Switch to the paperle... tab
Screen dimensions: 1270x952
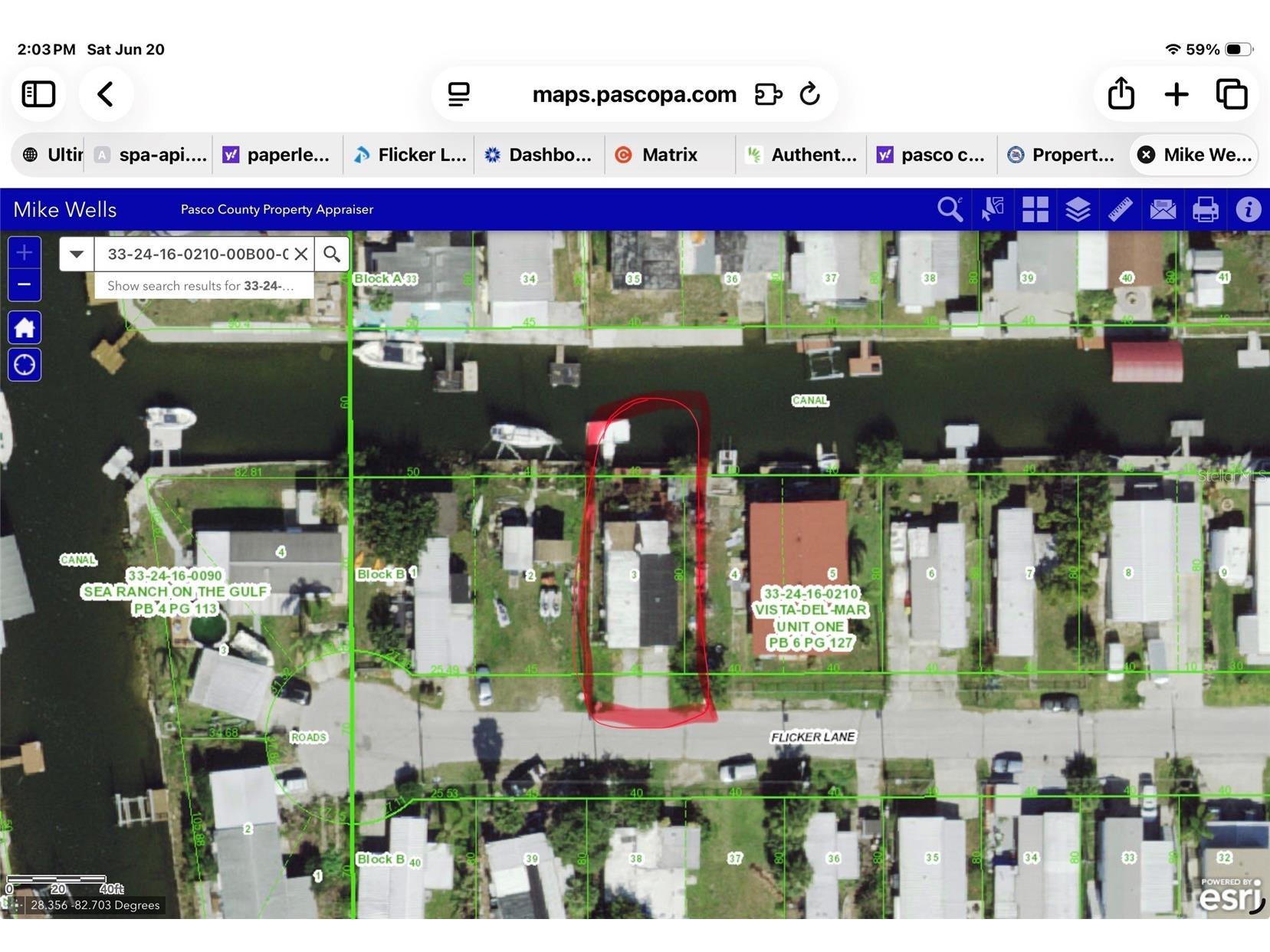pyautogui.click(x=277, y=155)
